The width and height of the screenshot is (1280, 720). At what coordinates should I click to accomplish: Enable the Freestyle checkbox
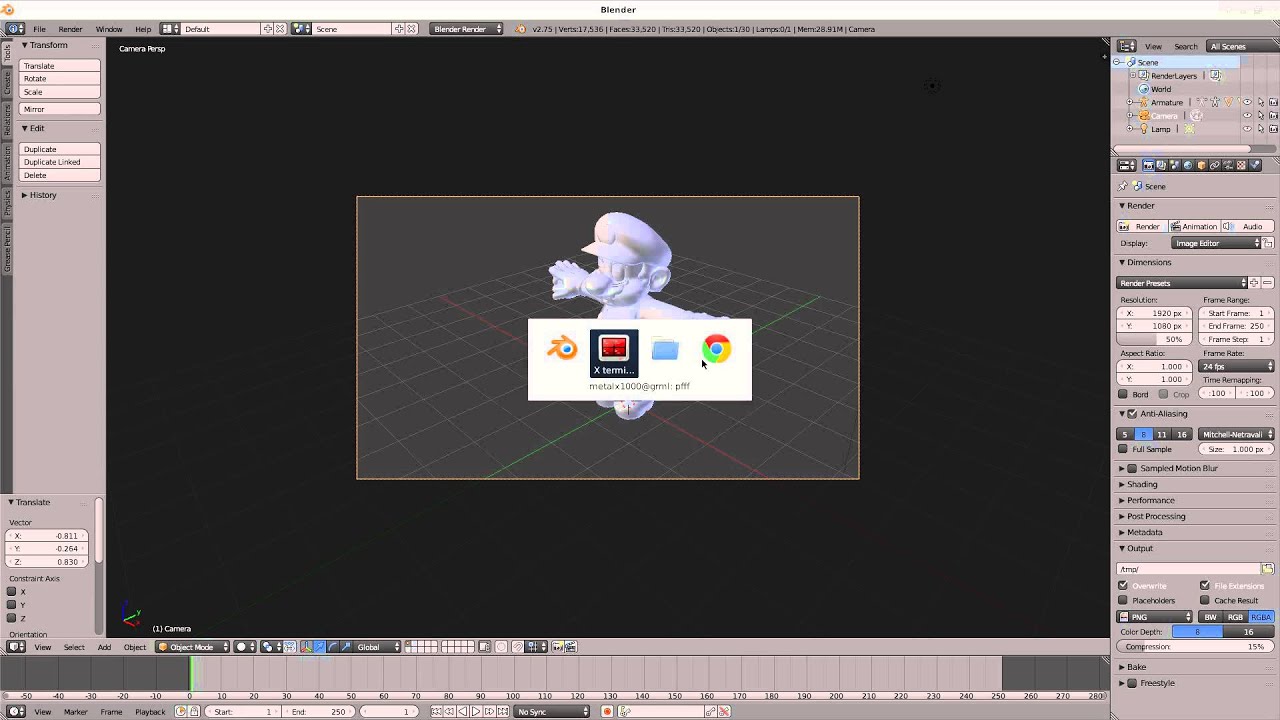click(x=1132, y=683)
